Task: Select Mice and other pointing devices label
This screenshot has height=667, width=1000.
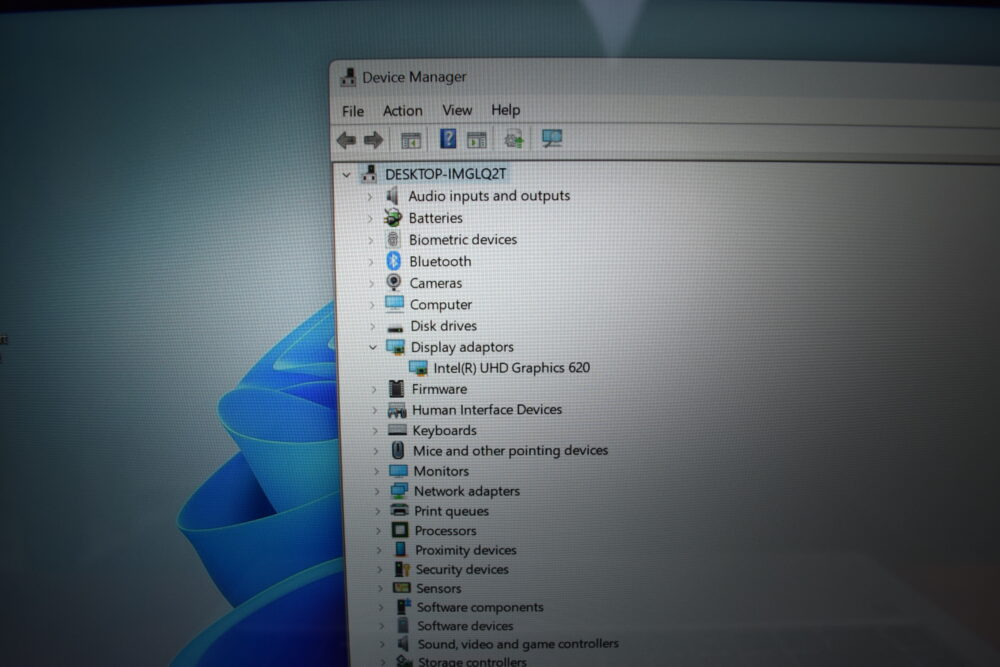Action: (510, 450)
